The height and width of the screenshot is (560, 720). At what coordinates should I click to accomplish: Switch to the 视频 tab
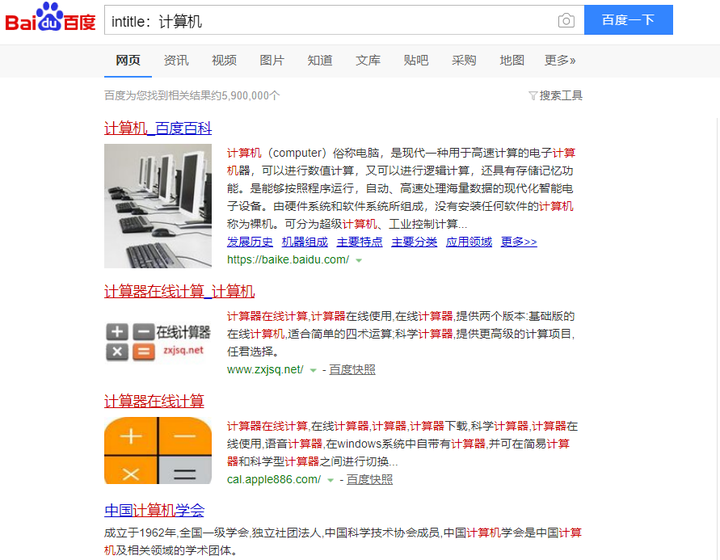(224, 60)
